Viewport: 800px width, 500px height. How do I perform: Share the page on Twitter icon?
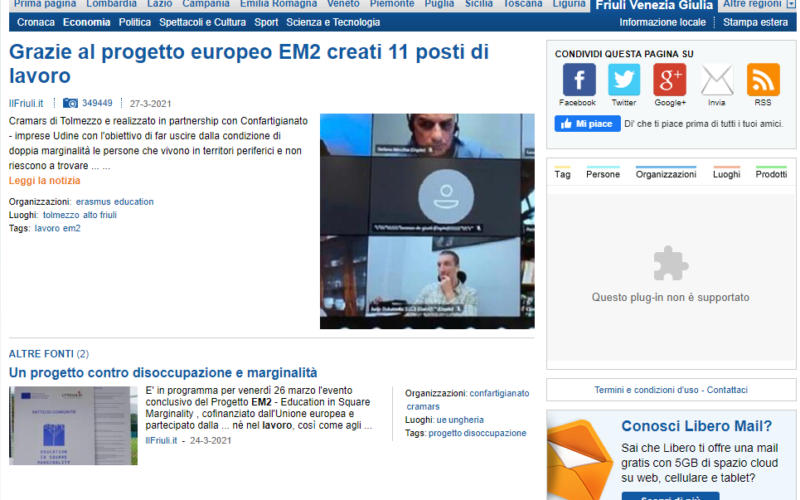pyautogui.click(x=623, y=80)
